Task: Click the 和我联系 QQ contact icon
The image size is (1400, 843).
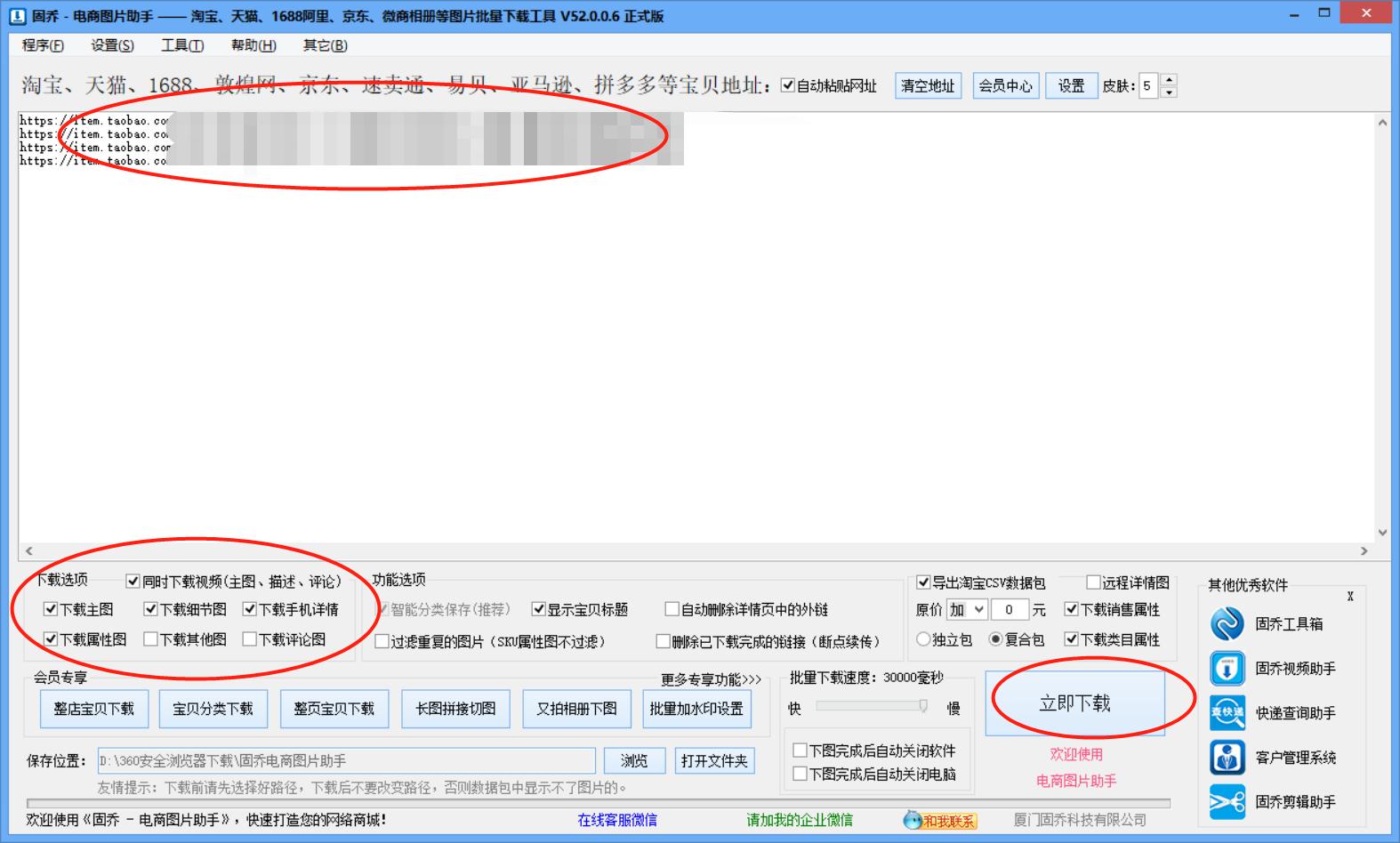Action: point(939,820)
